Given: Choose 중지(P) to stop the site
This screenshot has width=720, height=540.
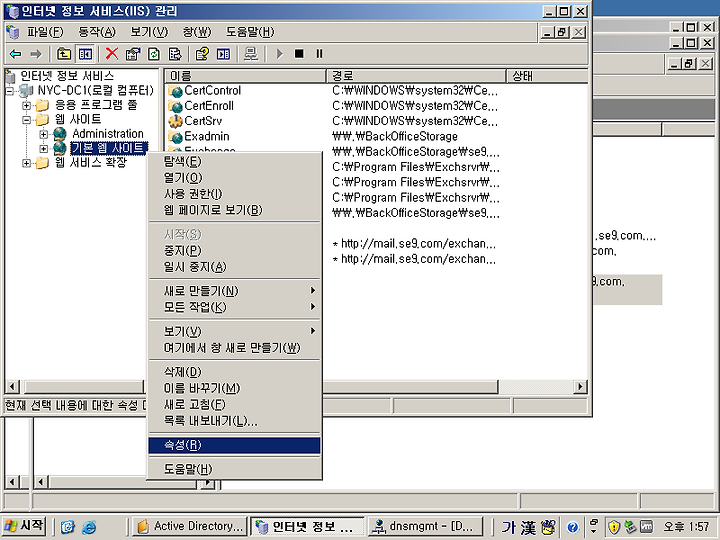Looking at the screenshot, I should 235,251.
